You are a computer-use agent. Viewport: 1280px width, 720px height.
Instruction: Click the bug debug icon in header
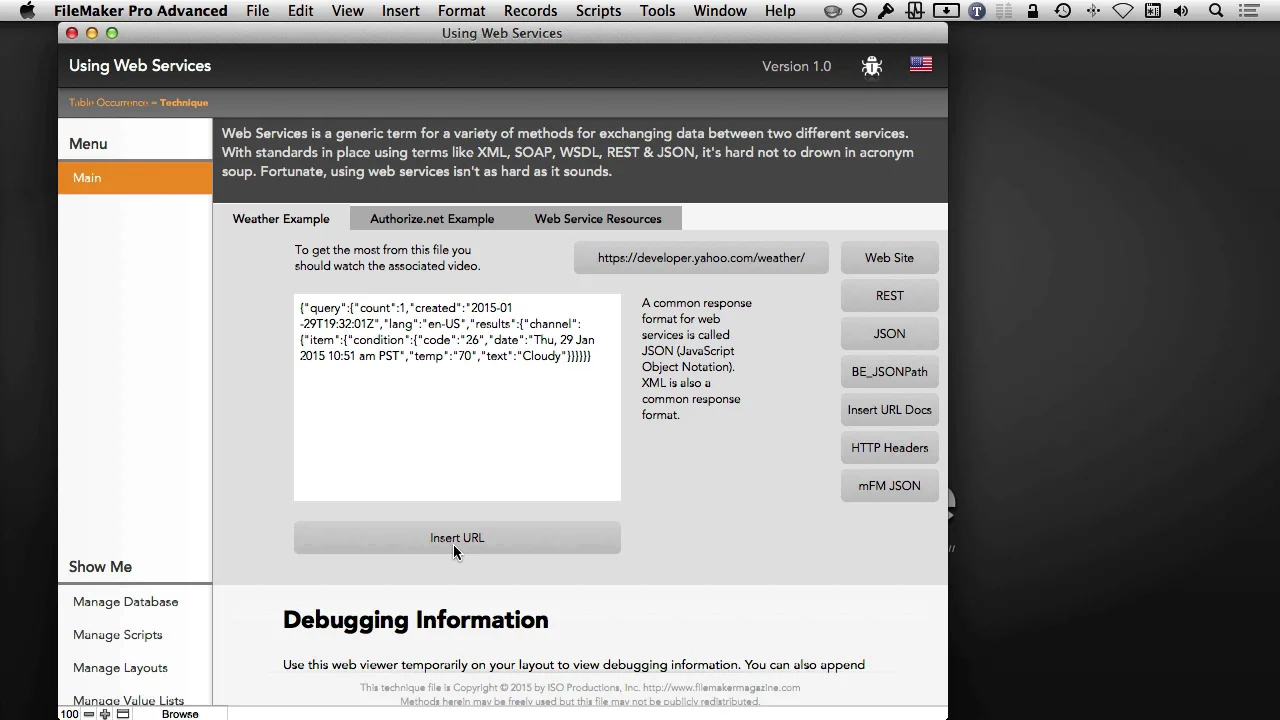pyautogui.click(x=872, y=66)
